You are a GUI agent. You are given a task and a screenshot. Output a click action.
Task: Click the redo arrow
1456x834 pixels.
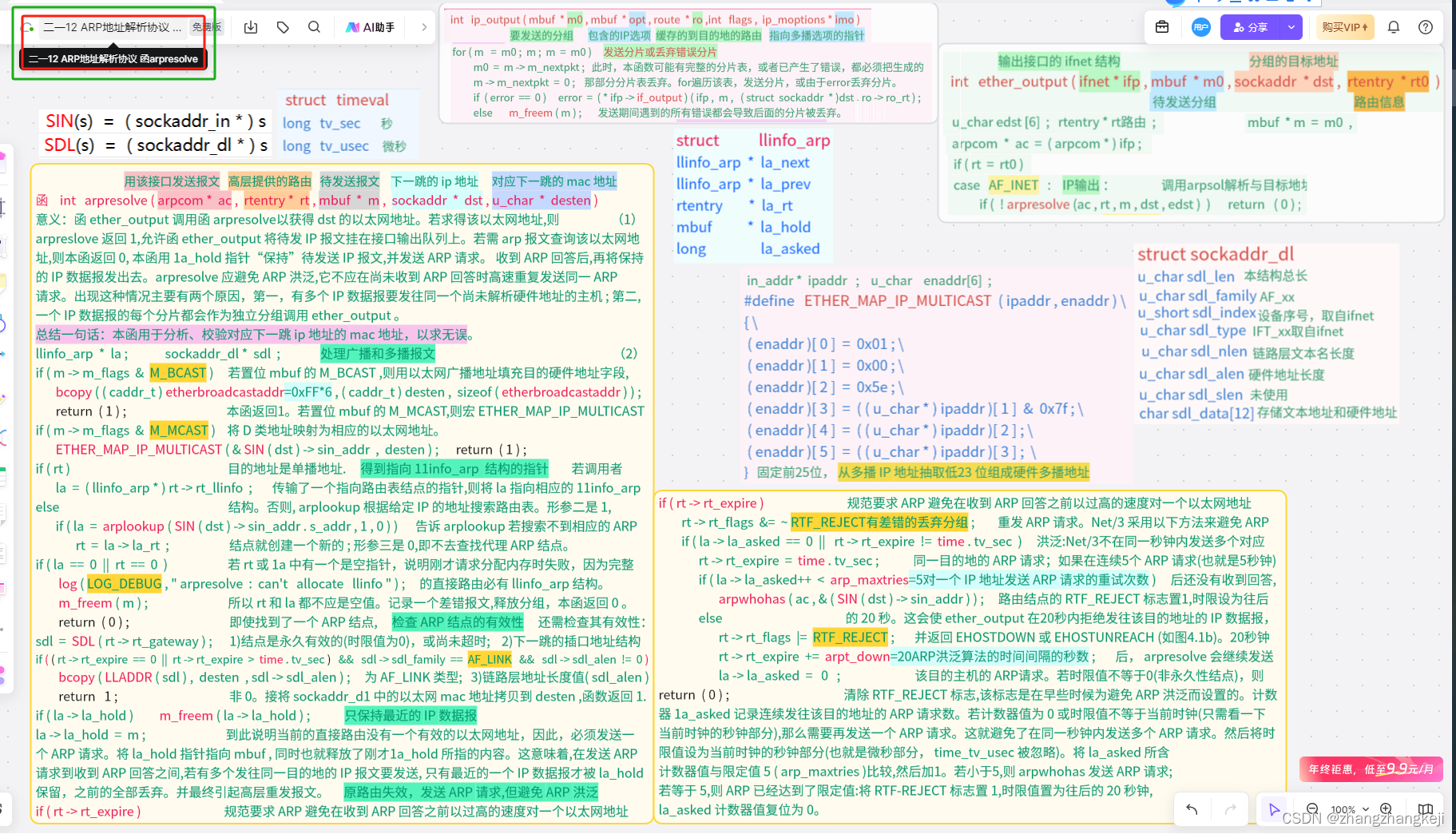click(x=1231, y=809)
